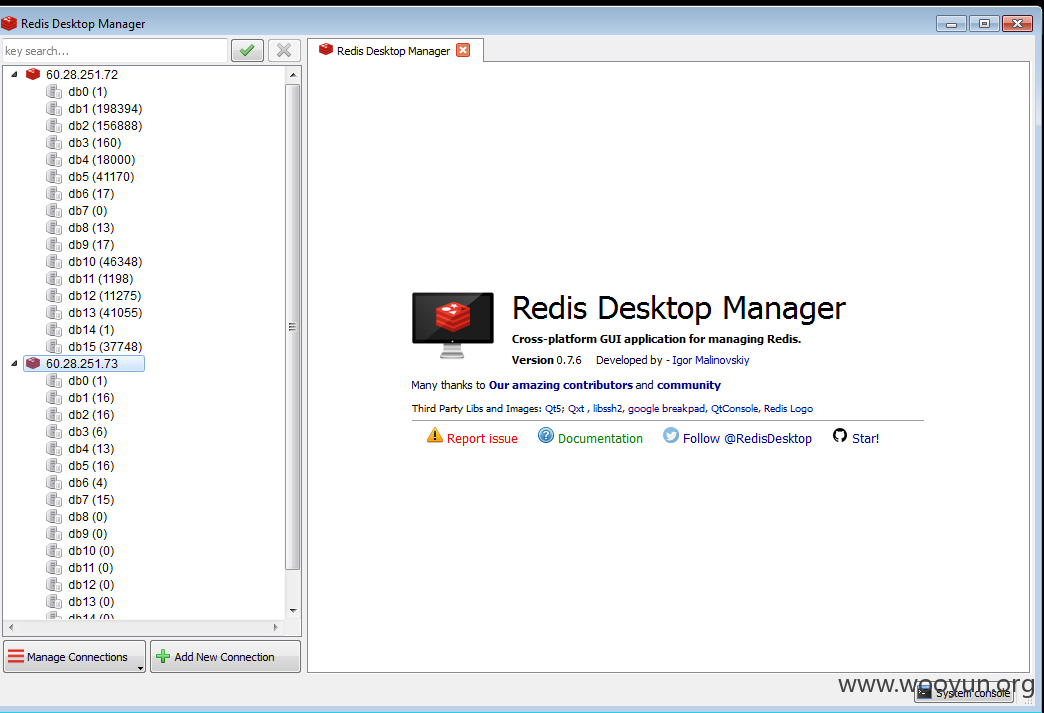Image resolution: width=1044 pixels, height=713 pixels.
Task: Select db8 (13) tree row
Action: [91, 227]
